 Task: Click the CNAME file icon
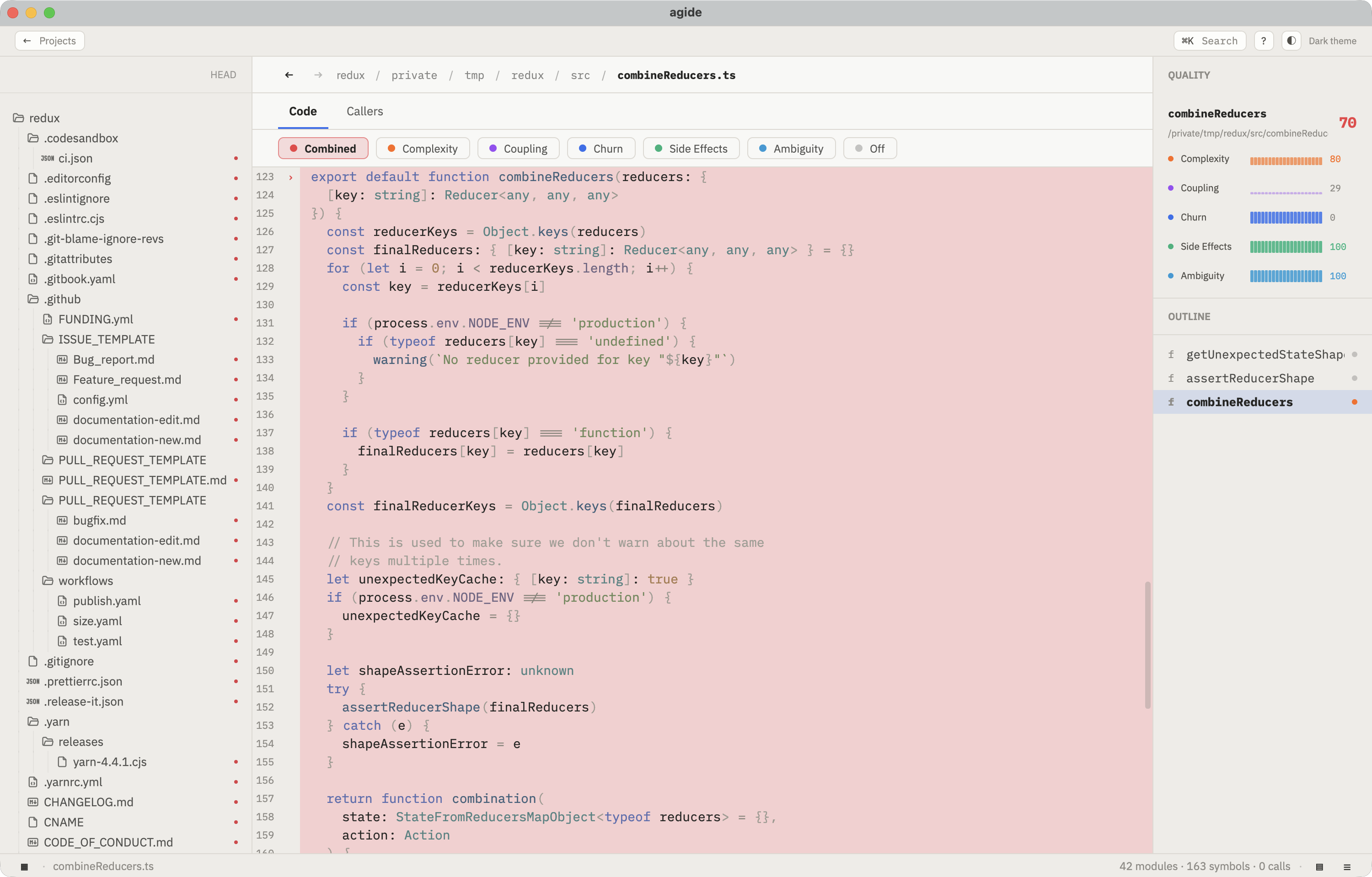tap(33, 822)
